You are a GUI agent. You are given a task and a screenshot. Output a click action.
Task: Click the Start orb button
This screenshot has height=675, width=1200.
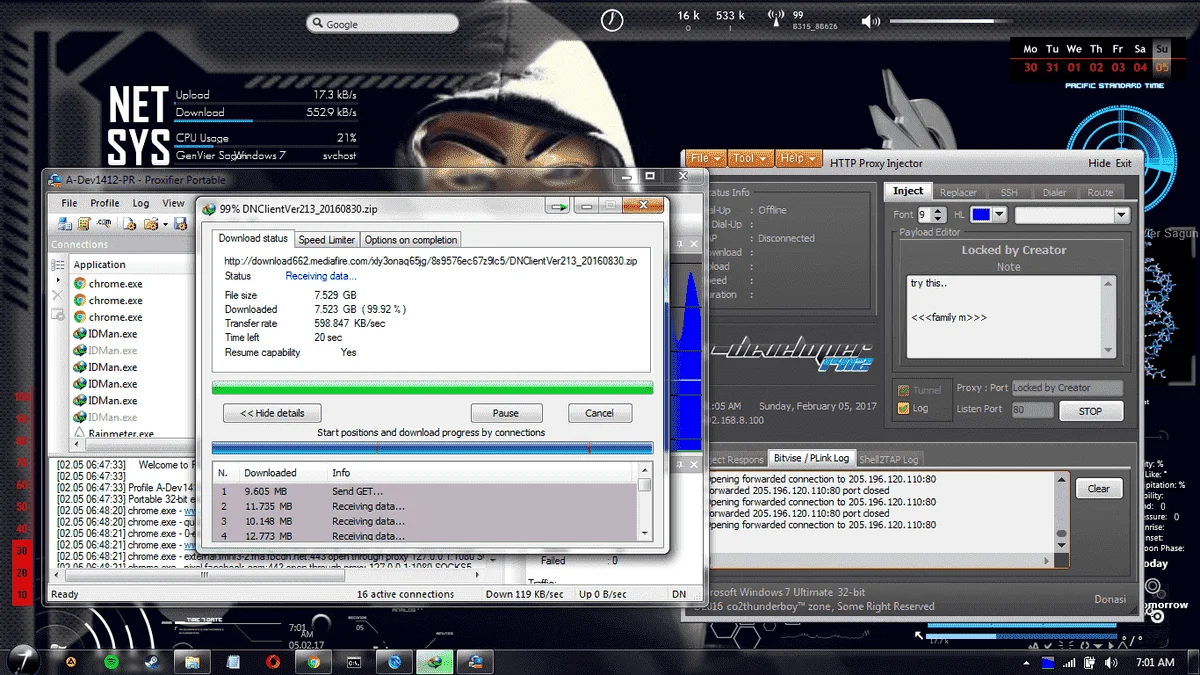pyautogui.click(x=23, y=660)
